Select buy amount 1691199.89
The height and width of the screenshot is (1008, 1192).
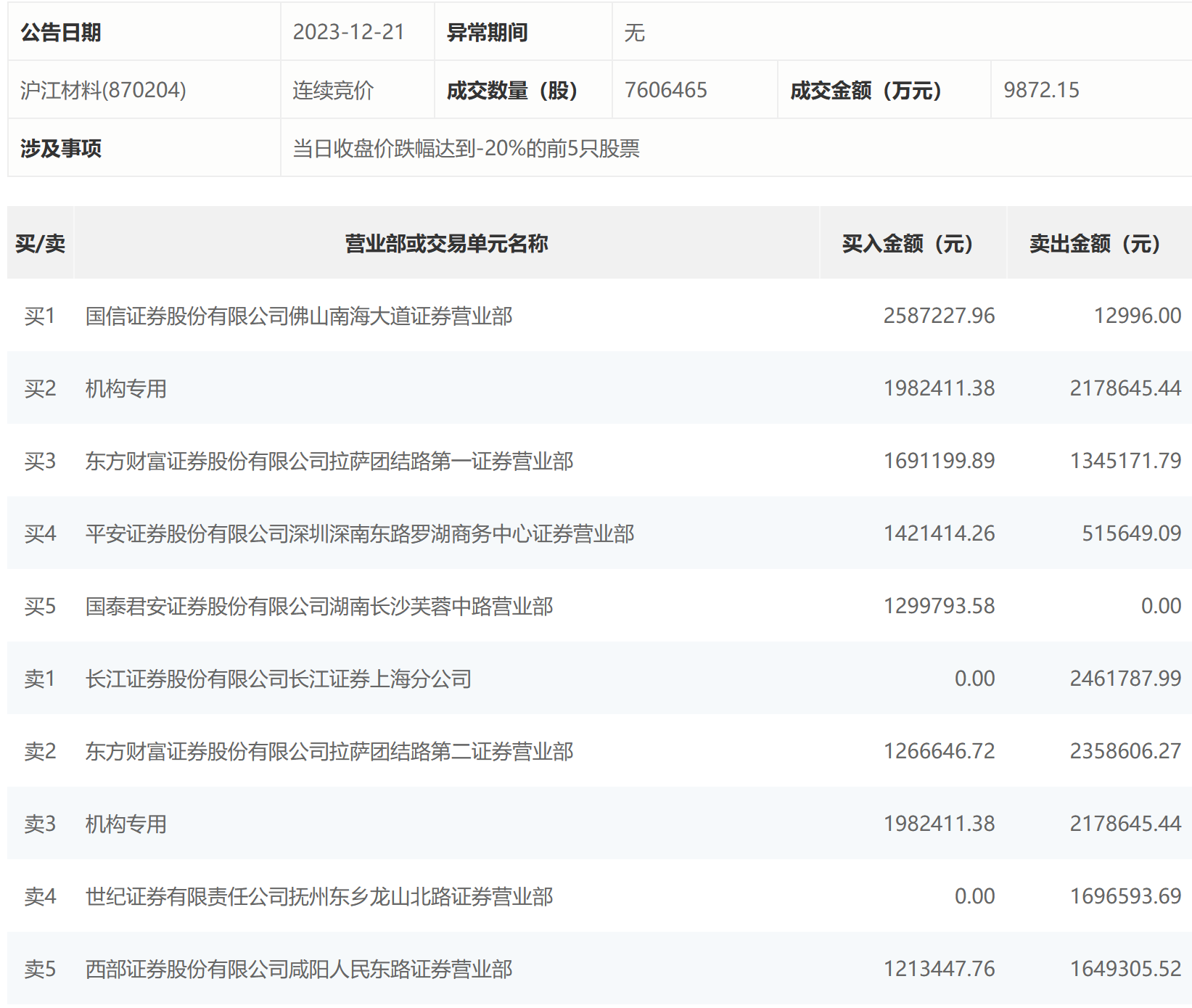940,461
